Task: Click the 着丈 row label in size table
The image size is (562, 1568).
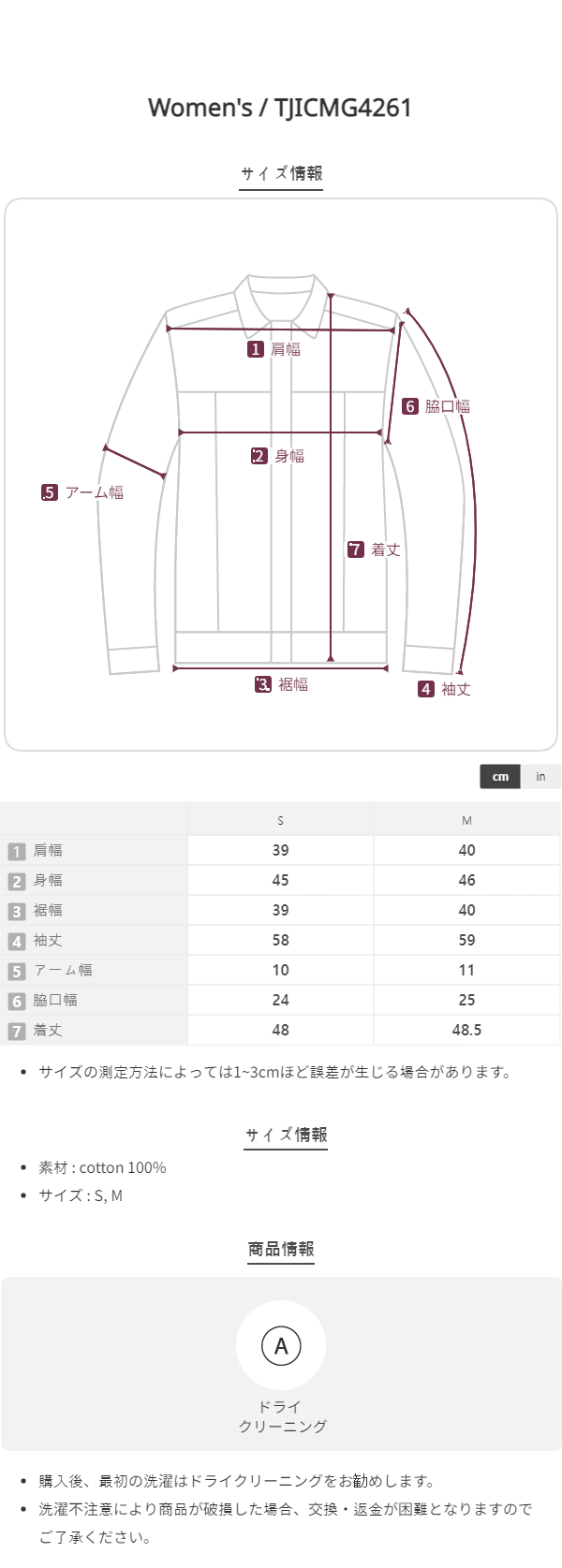Action: click(48, 1030)
